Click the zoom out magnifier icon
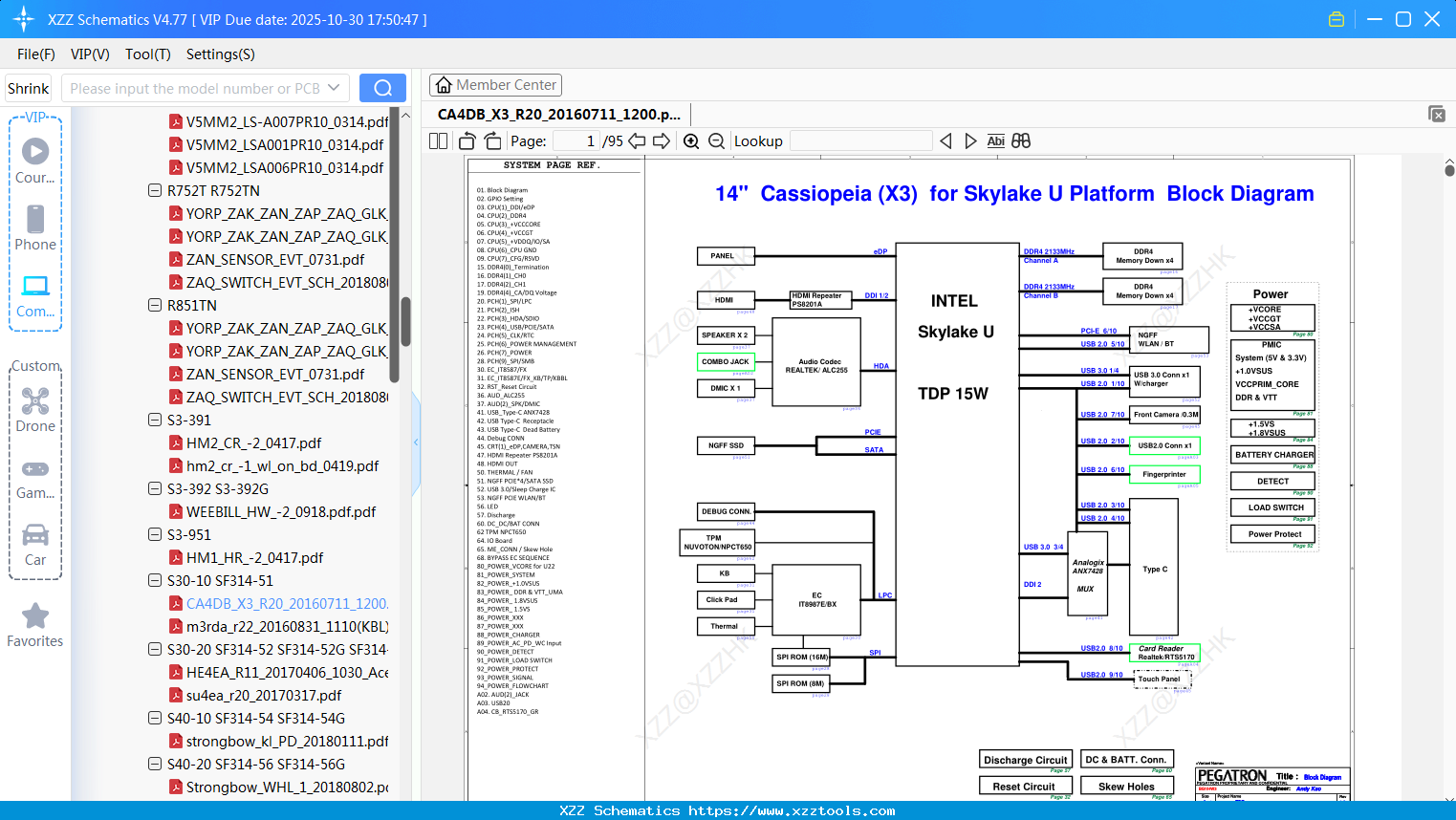 716,141
